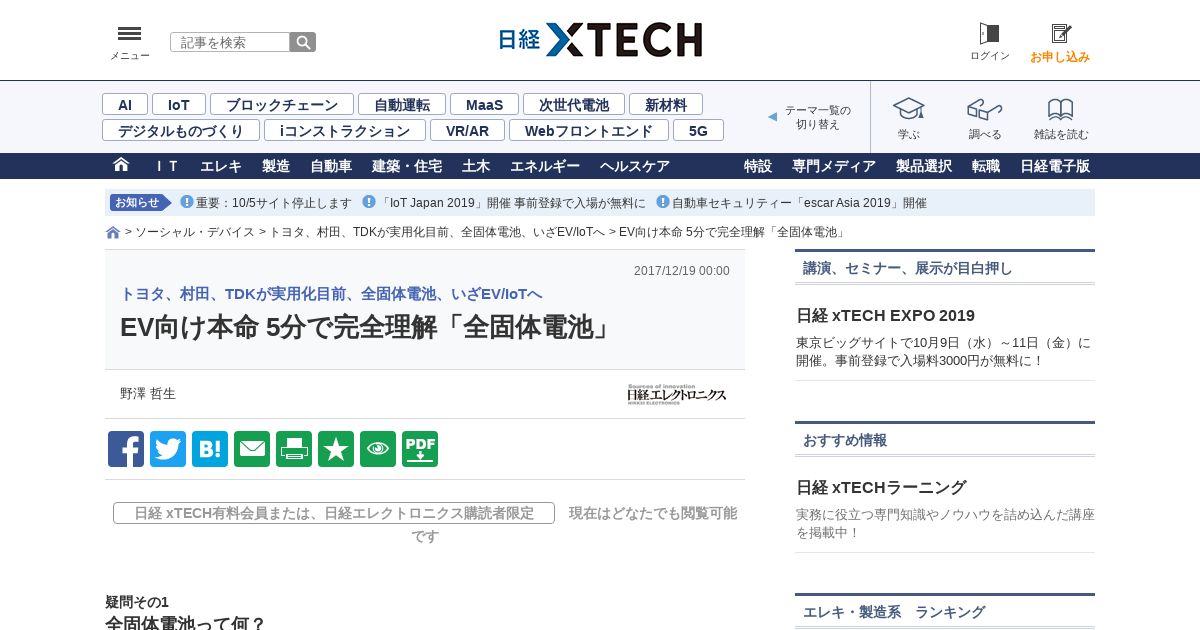Open 日経 xTECHラーニング link
The height and width of the screenshot is (630, 1200).
point(881,488)
